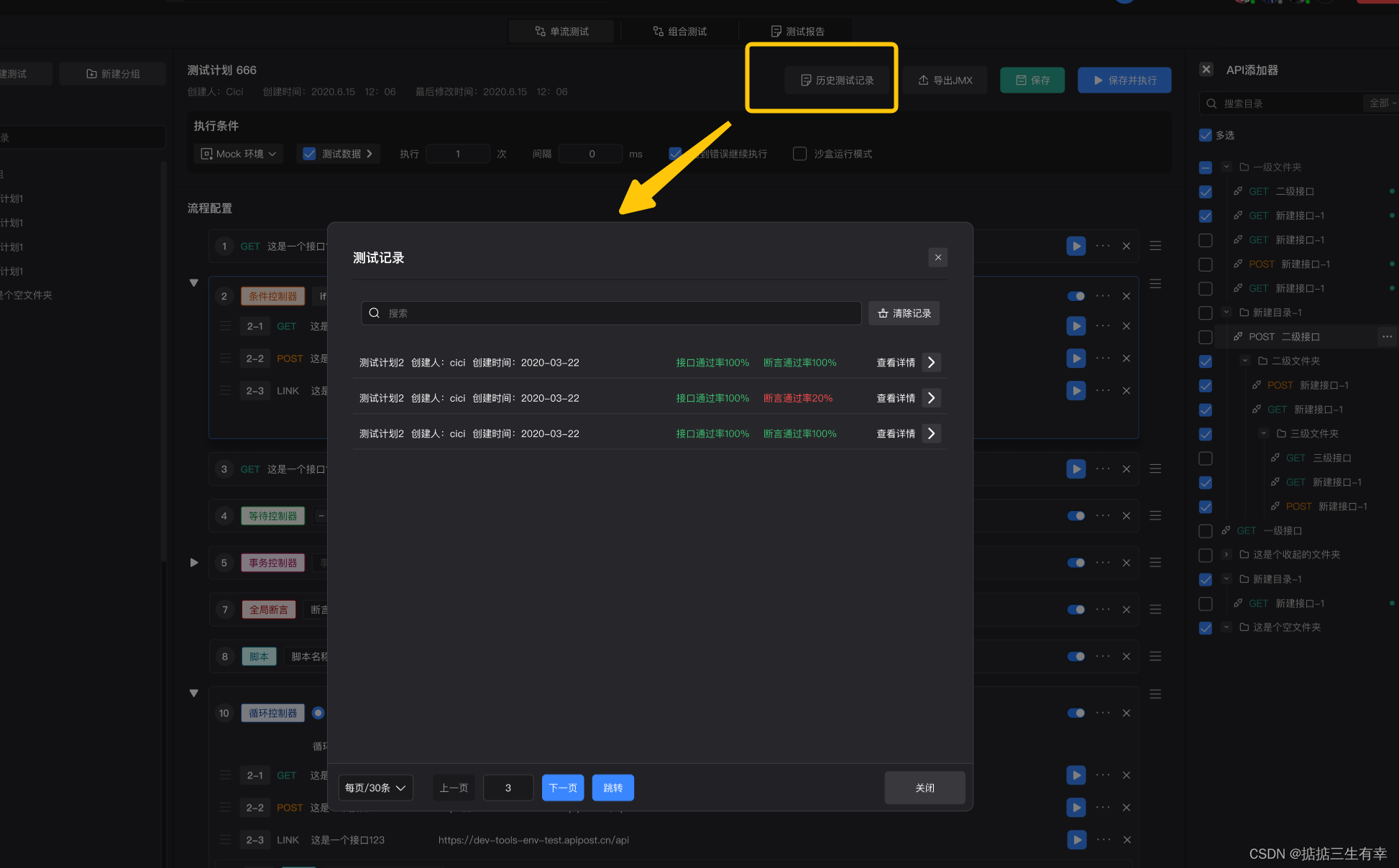Open details arrow of first test record
The height and width of the screenshot is (868, 1399).
point(932,362)
